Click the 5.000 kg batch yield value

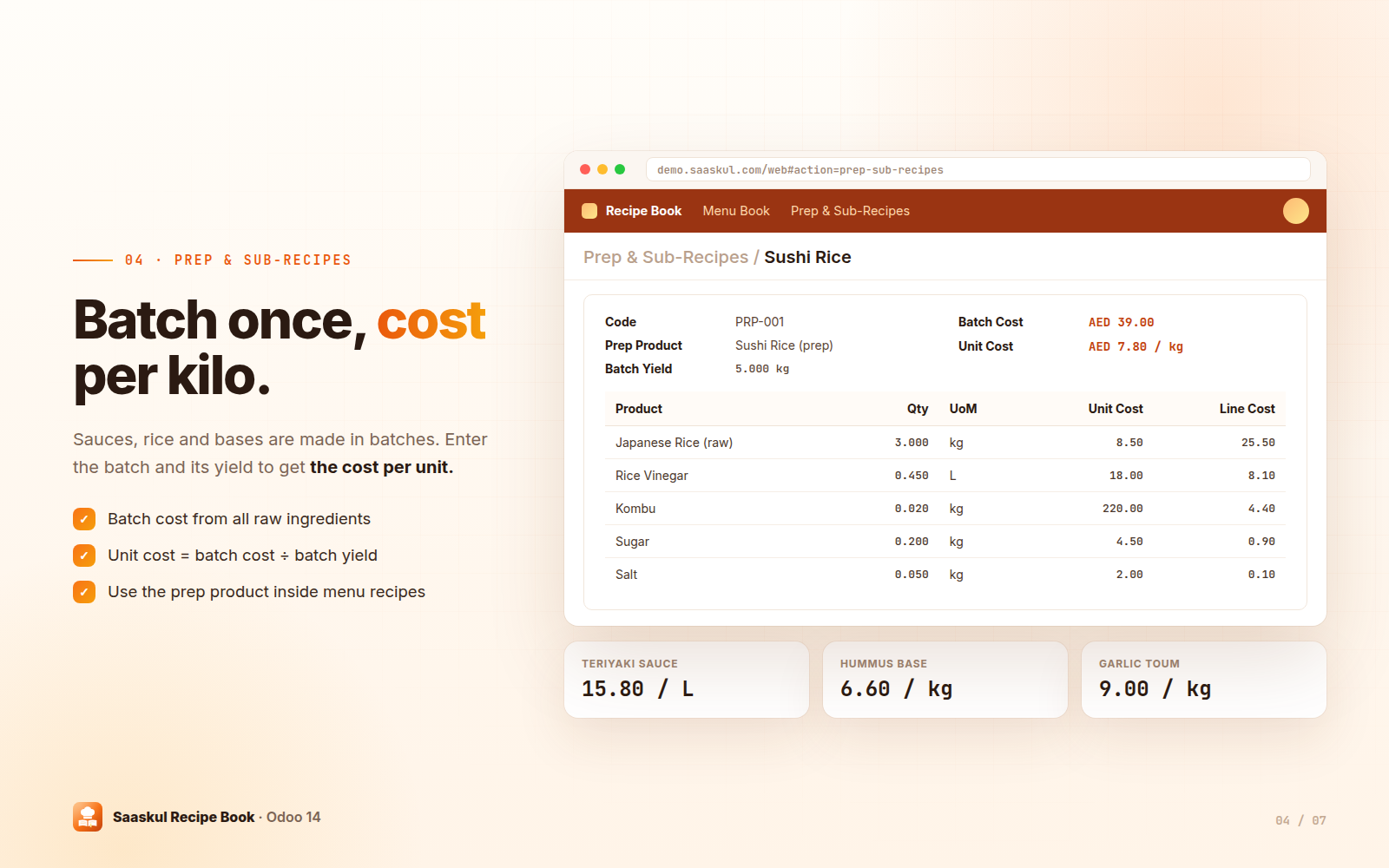[x=762, y=369]
